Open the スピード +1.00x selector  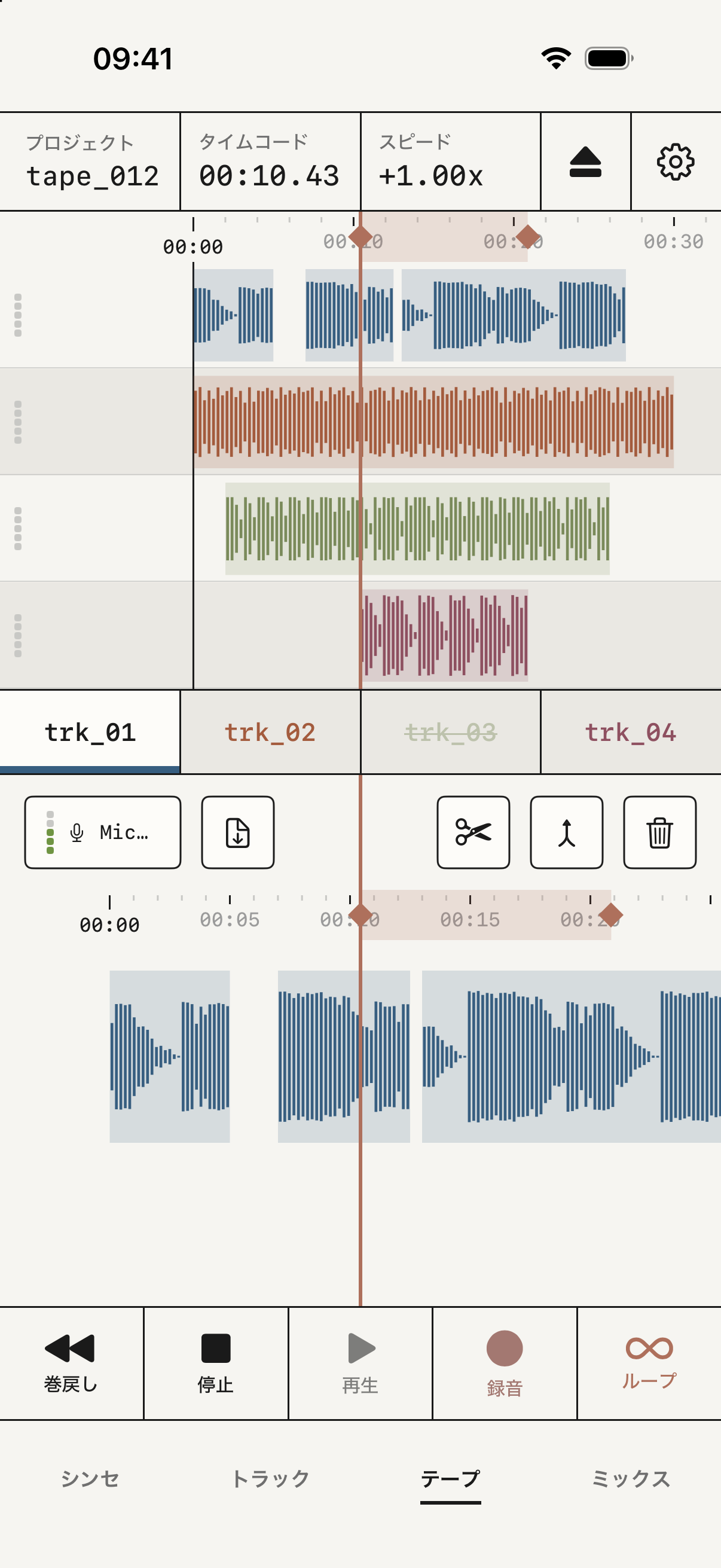(x=451, y=162)
